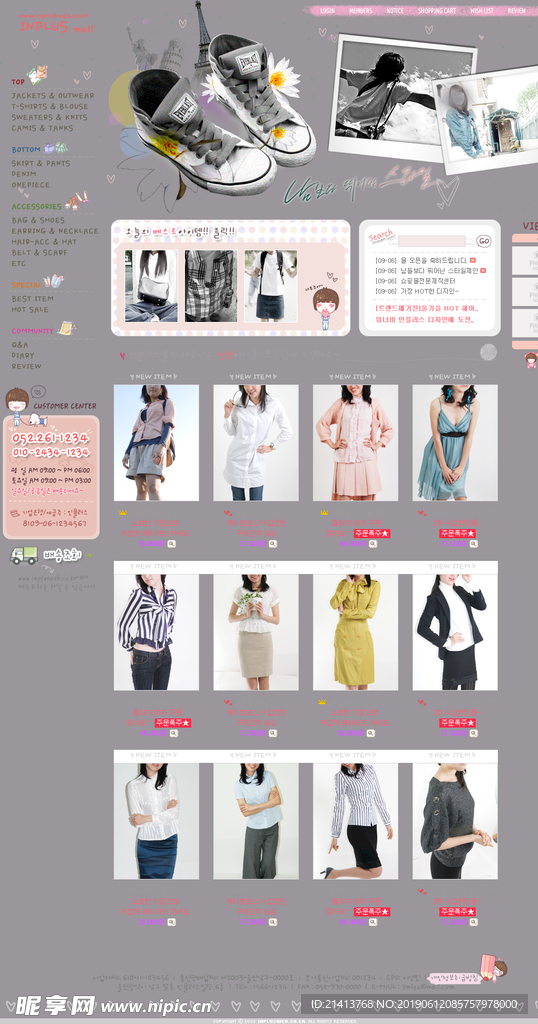This screenshot has width=538, height=1024.
Task: Click magnifier icon under blue dress item
Action: coord(473,544)
